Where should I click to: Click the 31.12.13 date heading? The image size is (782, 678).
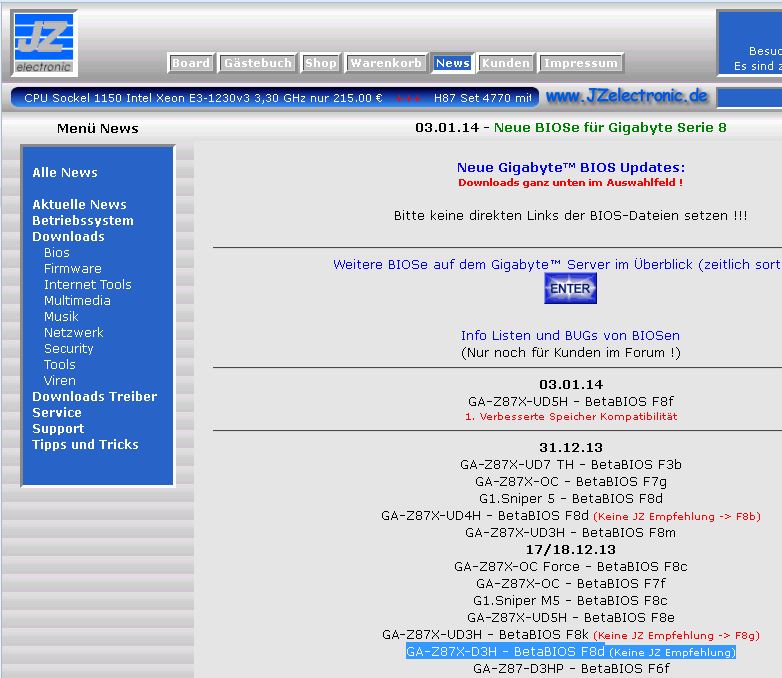point(571,448)
